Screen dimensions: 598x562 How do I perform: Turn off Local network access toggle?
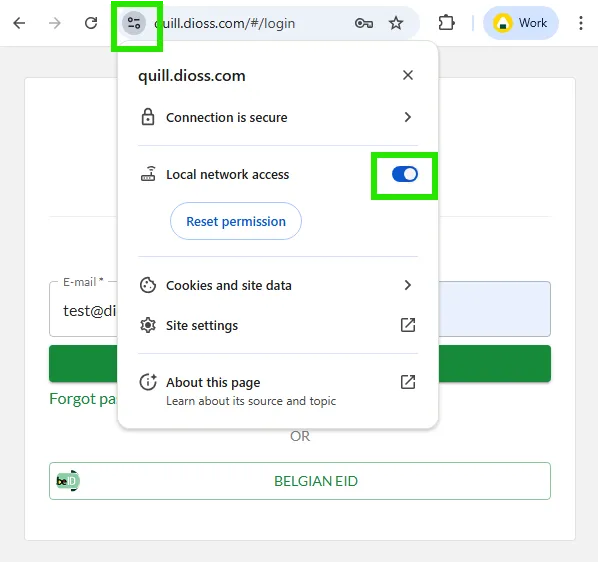(405, 174)
